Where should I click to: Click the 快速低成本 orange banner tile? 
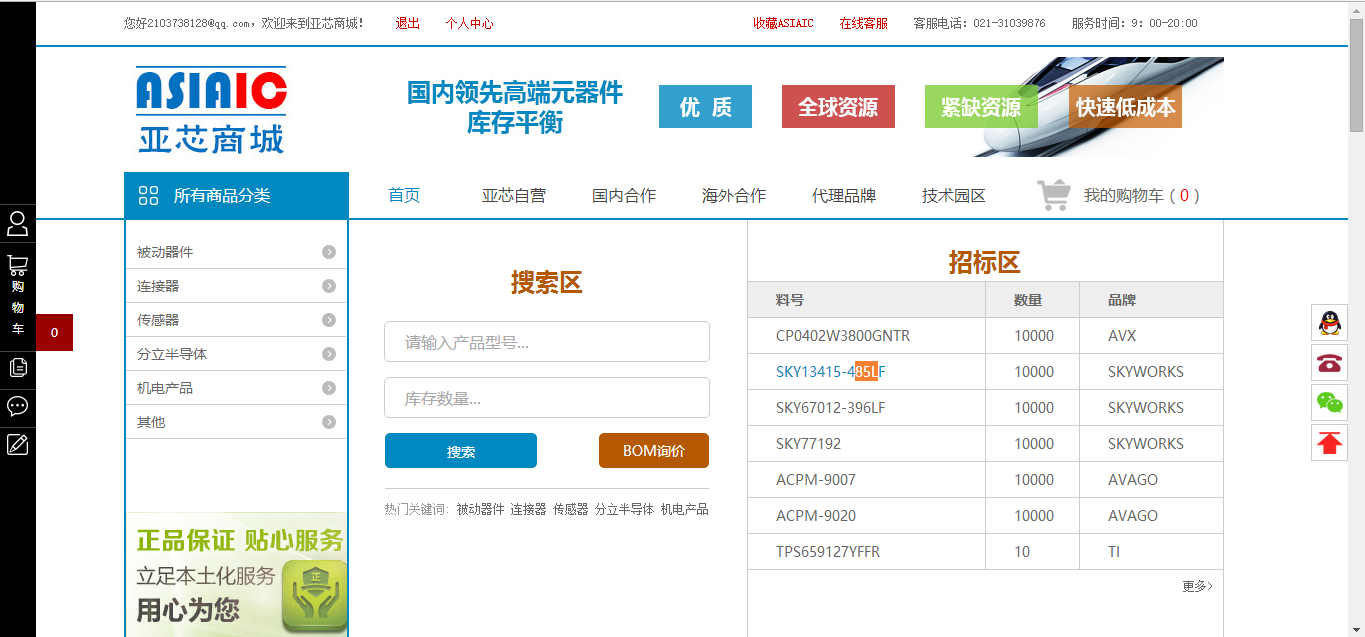click(x=1125, y=107)
